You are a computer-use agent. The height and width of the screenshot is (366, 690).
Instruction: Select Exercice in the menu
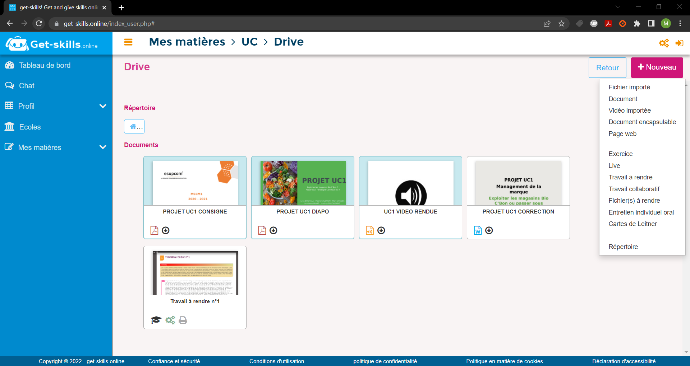pos(620,154)
